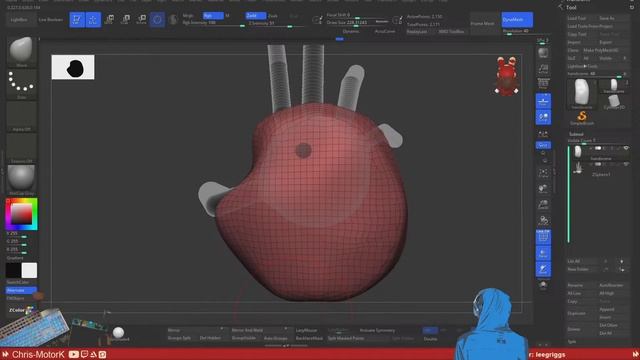640x360 pixels.
Task: Expand the Split section in Subtool
Action: [x=573, y=341]
